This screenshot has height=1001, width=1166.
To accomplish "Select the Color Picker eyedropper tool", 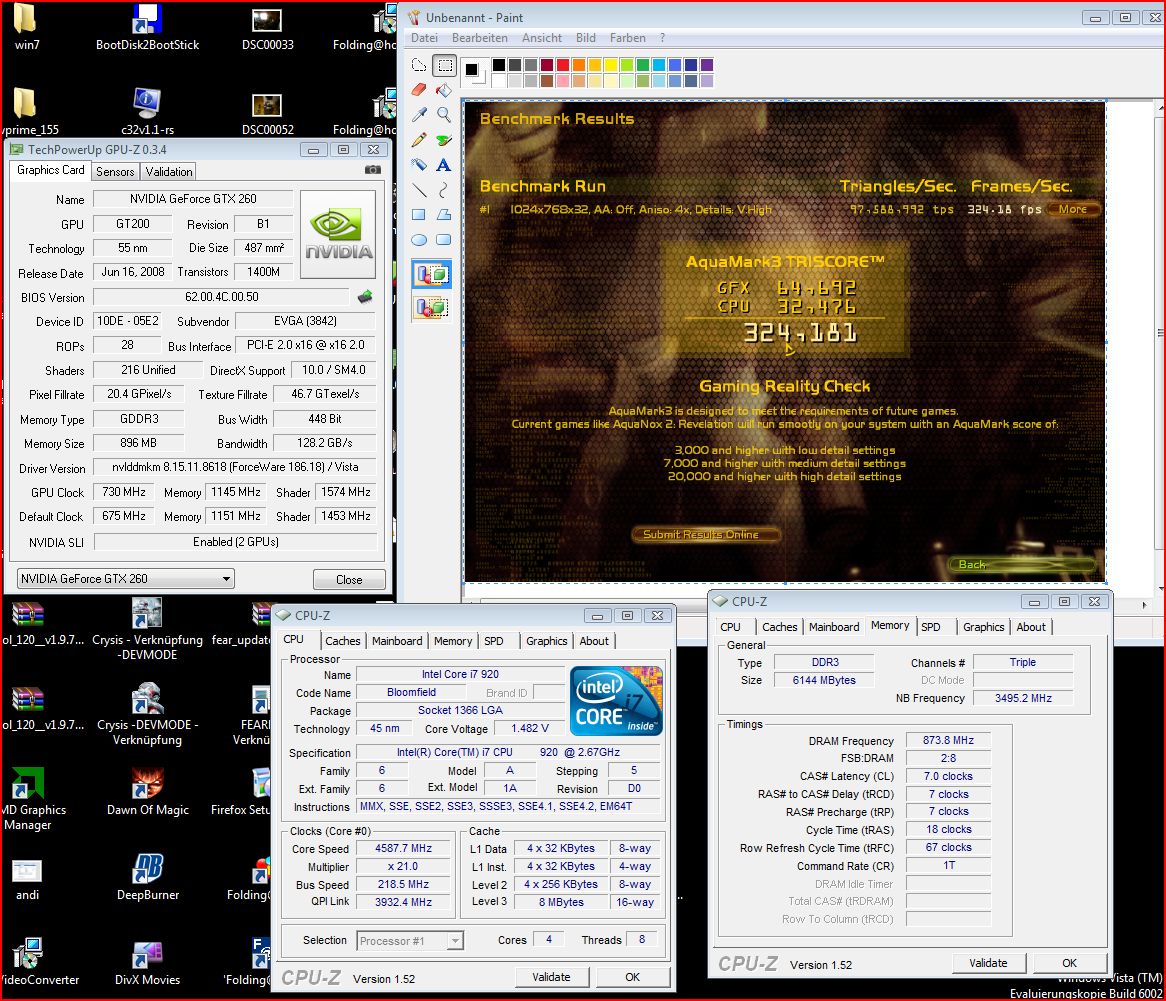I will coord(419,115).
